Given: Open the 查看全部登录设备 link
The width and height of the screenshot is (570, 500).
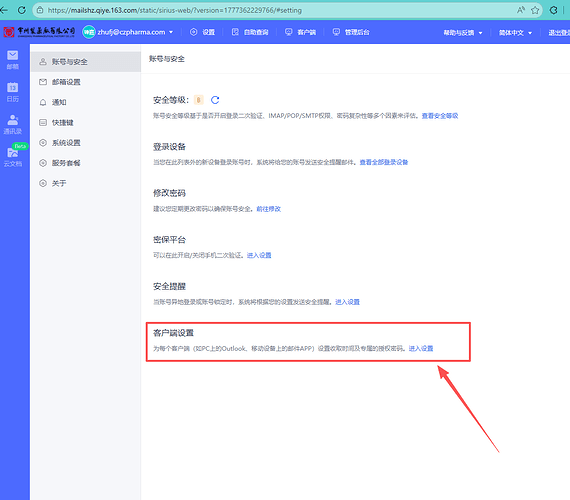Looking at the screenshot, I should tap(384, 162).
